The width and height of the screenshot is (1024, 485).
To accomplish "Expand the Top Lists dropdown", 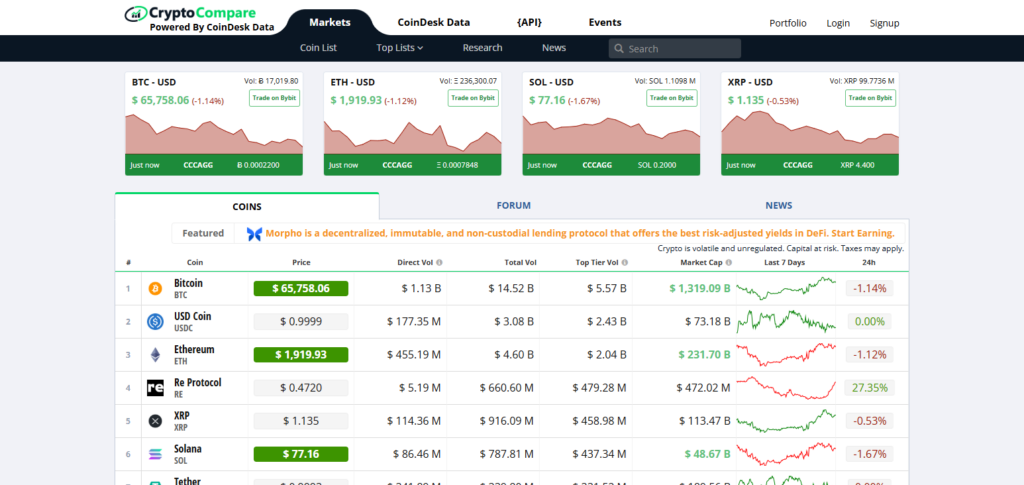I will (x=400, y=48).
